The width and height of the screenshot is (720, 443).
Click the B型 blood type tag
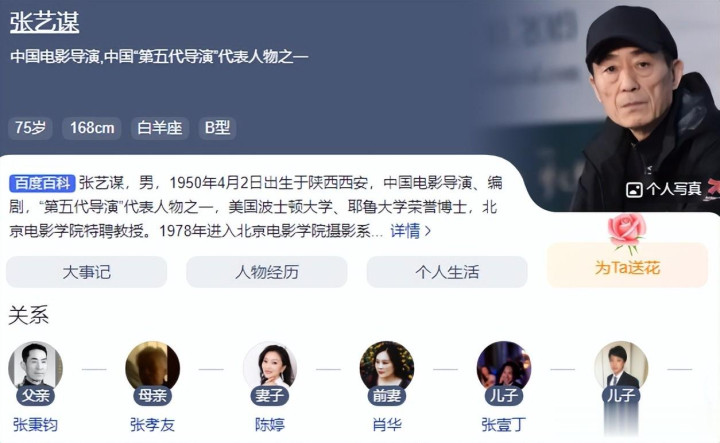pos(217,128)
